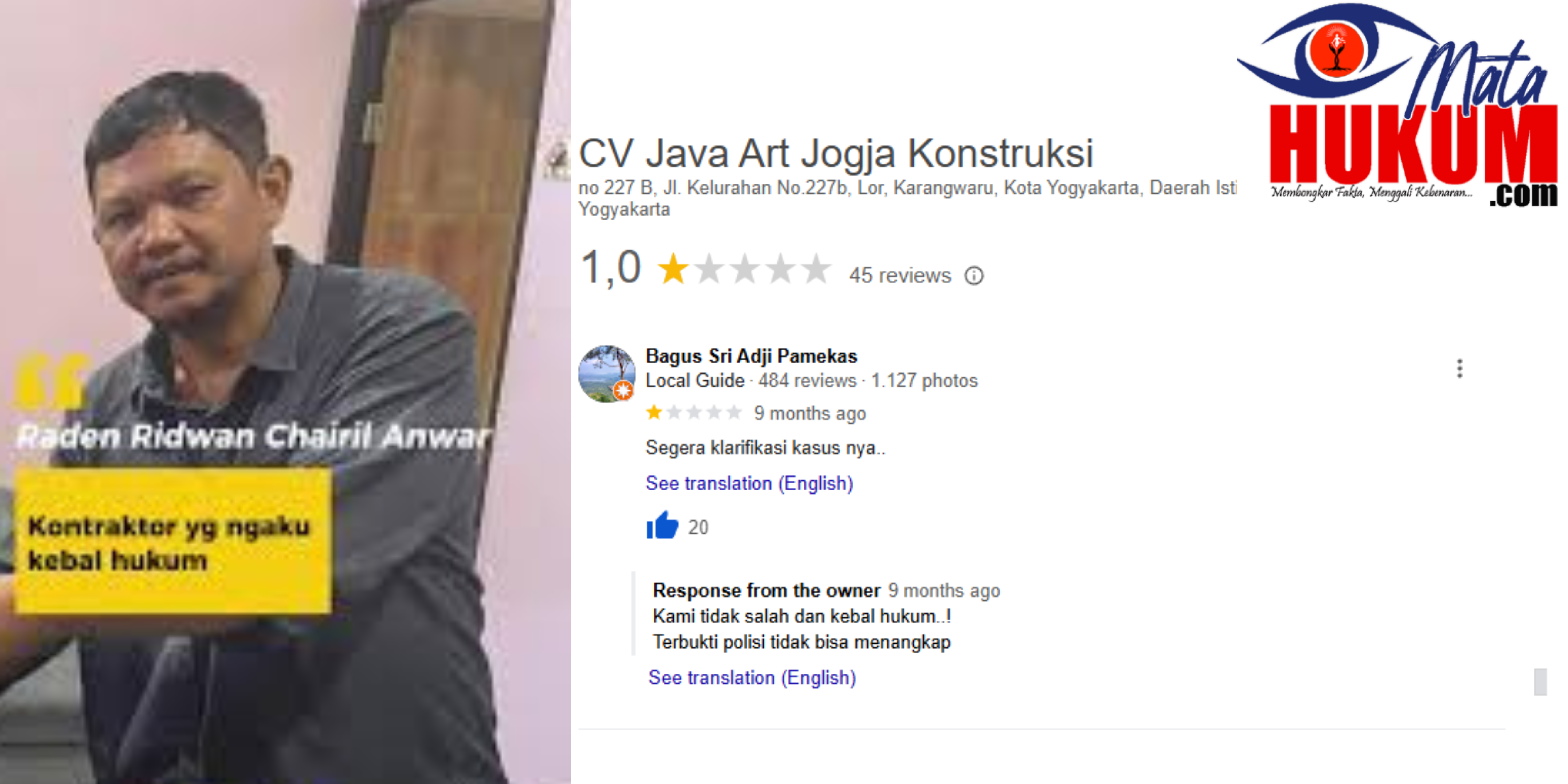Viewport: 1568px width, 784px height.
Task: Click the text 'Kami tidak salah dan kebal hukum..!'
Action: (802, 617)
